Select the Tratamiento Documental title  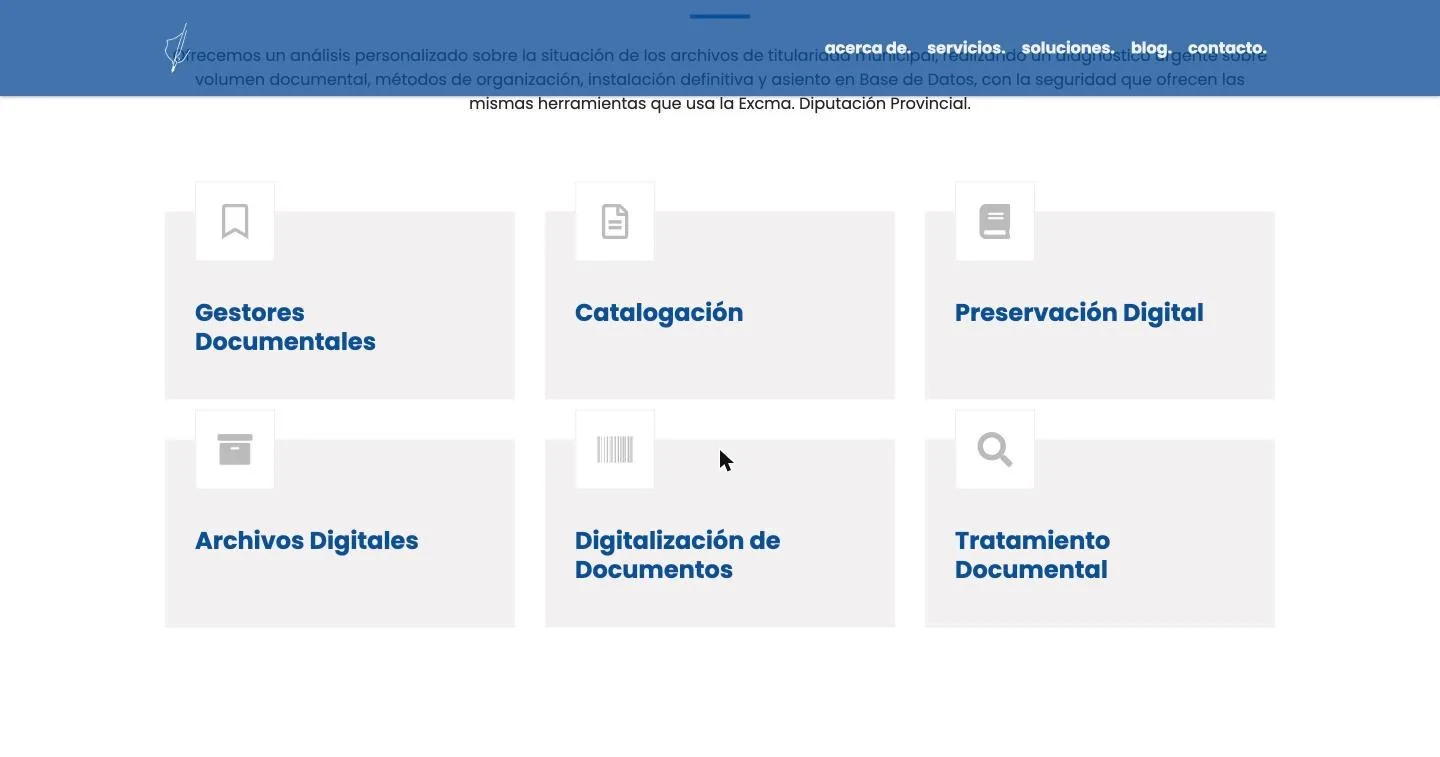click(1032, 555)
